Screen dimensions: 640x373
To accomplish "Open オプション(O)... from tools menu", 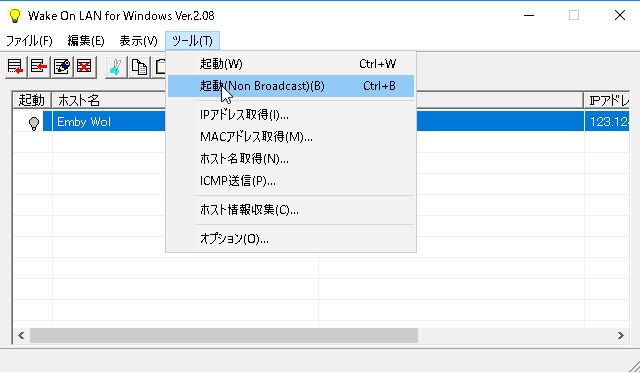I will click(x=291, y=239).
